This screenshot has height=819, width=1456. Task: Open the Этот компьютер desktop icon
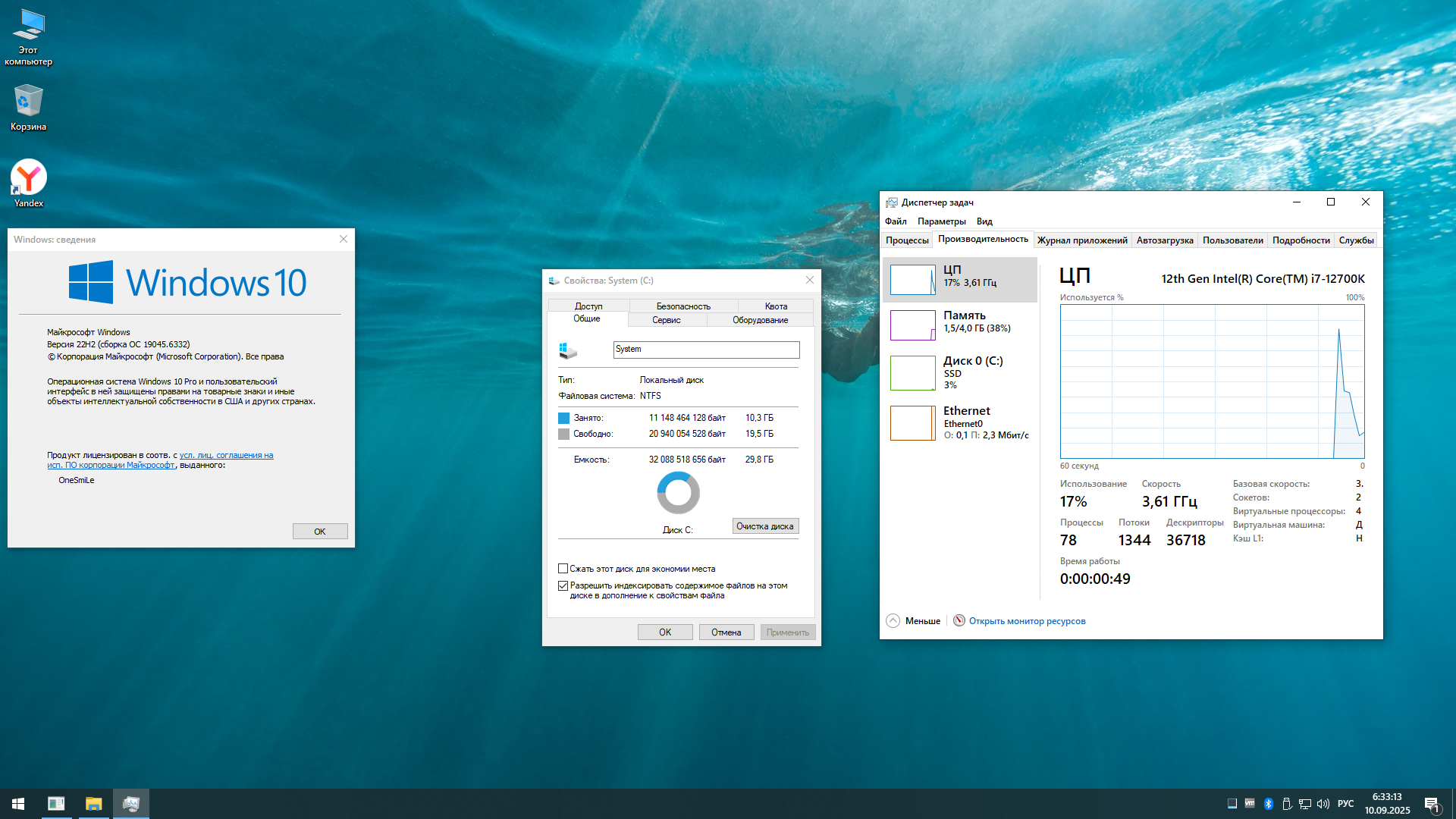tap(29, 27)
